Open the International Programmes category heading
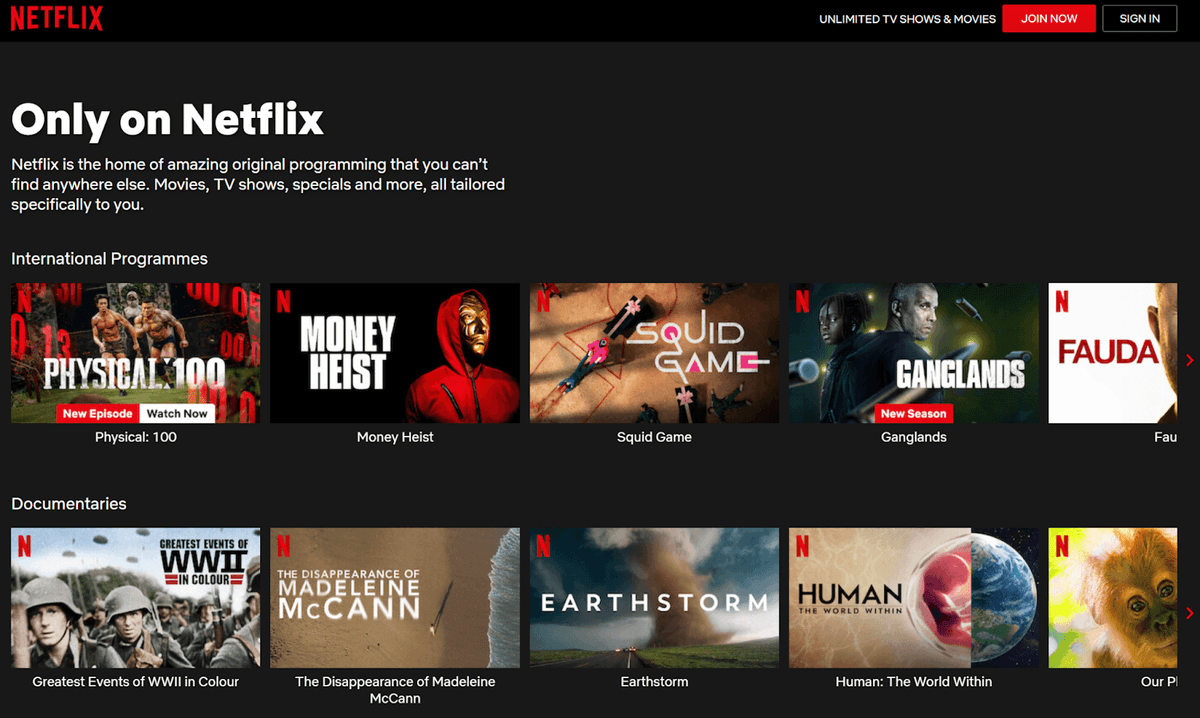Screen dimensions: 1200x718 tap(109, 259)
